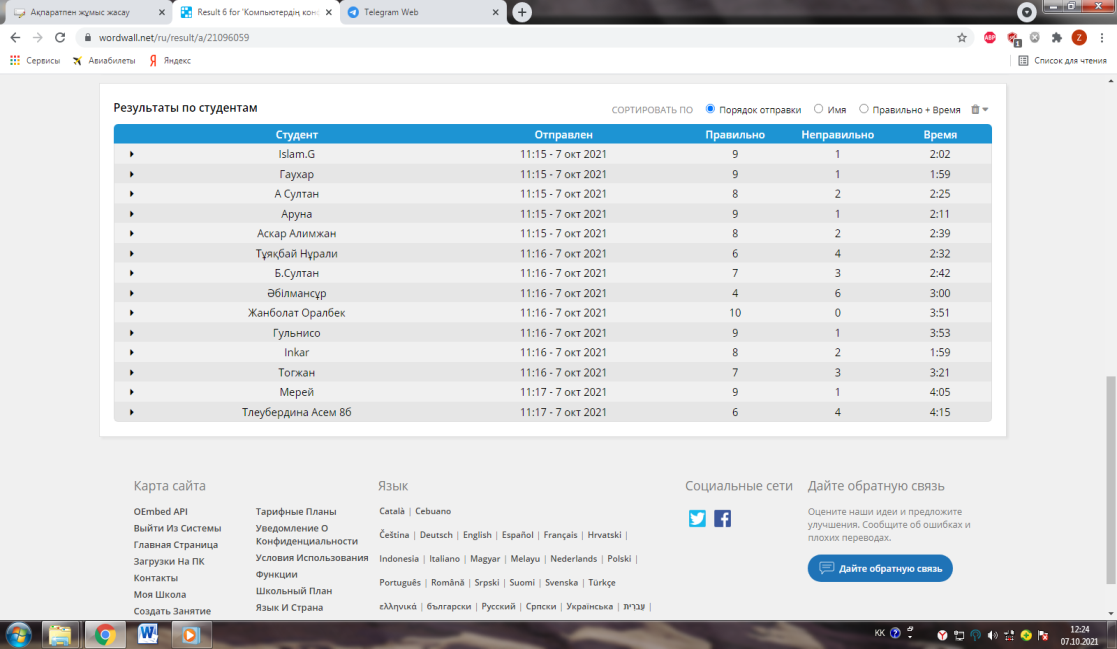Click the Жанболат Оралбек student name
Image resolution: width=1117 pixels, height=649 pixels.
[296, 313]
